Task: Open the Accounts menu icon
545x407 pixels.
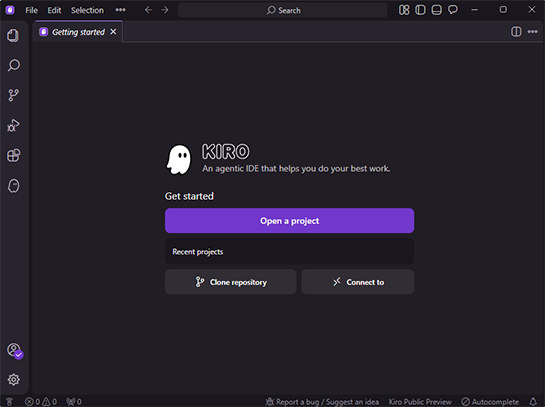Action: (x=14, y=350)
